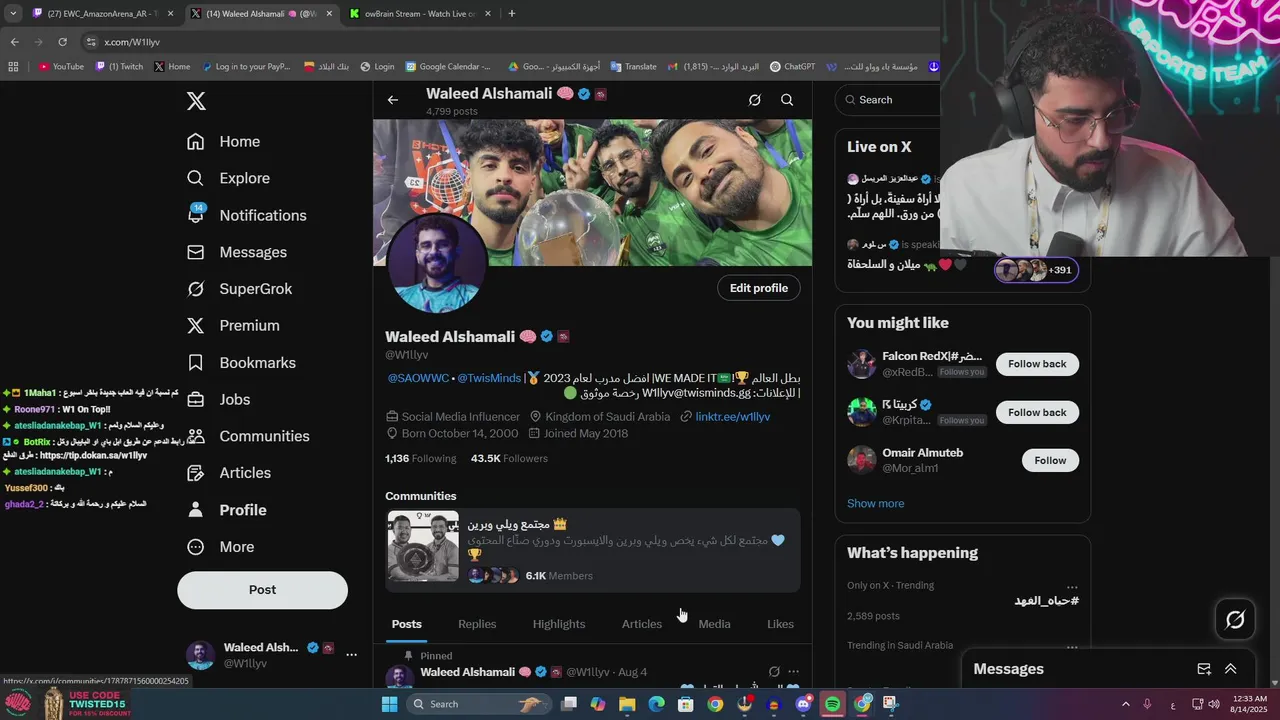
Task: Open the @TwisMinds mention link
Action: pos(489,378)
